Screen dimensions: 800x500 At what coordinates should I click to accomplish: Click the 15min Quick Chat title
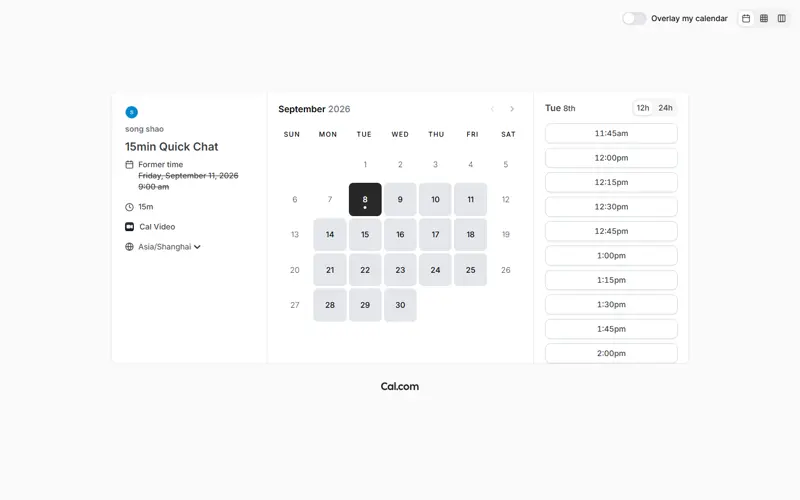pos(171,146)
